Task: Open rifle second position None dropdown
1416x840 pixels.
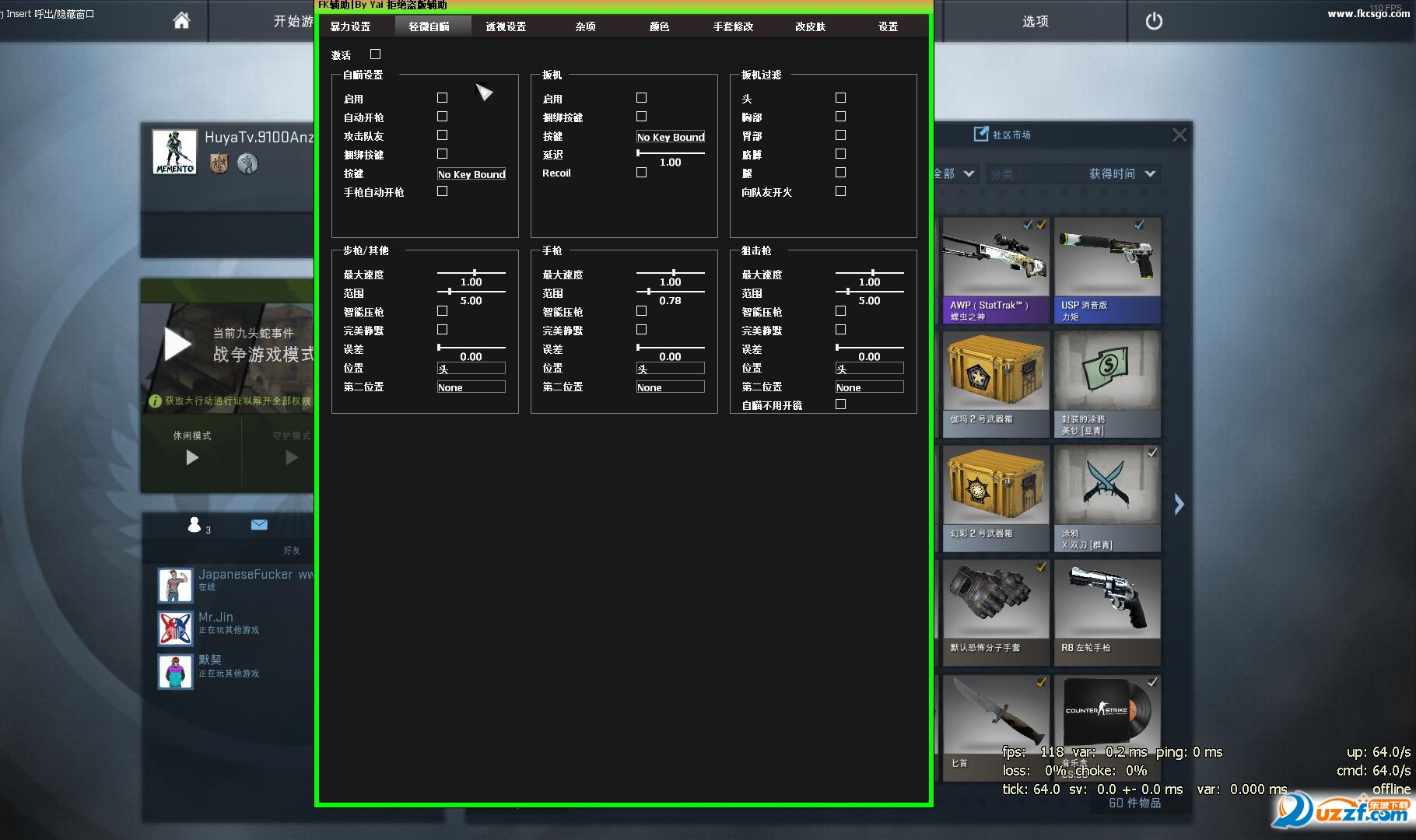Action: coord(471,387)
